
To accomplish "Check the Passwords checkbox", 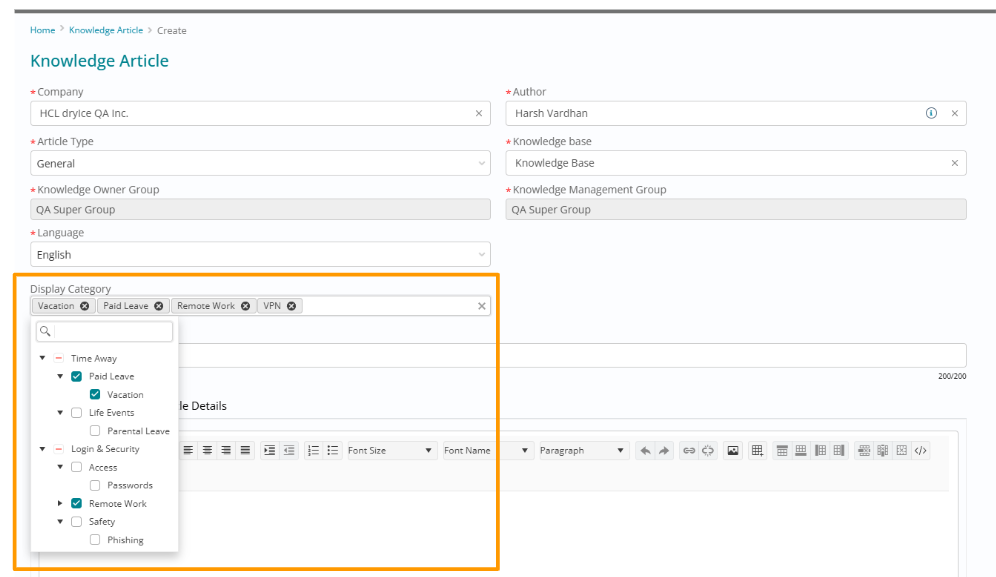I will click(x=95, y=485).
